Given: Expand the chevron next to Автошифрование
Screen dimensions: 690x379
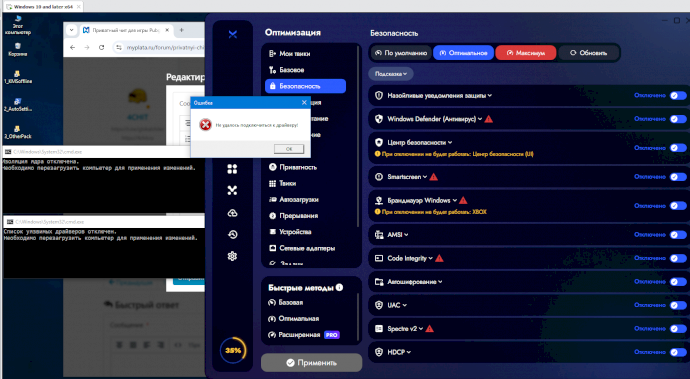Looking at the screenshot, I should pos(440,282).
